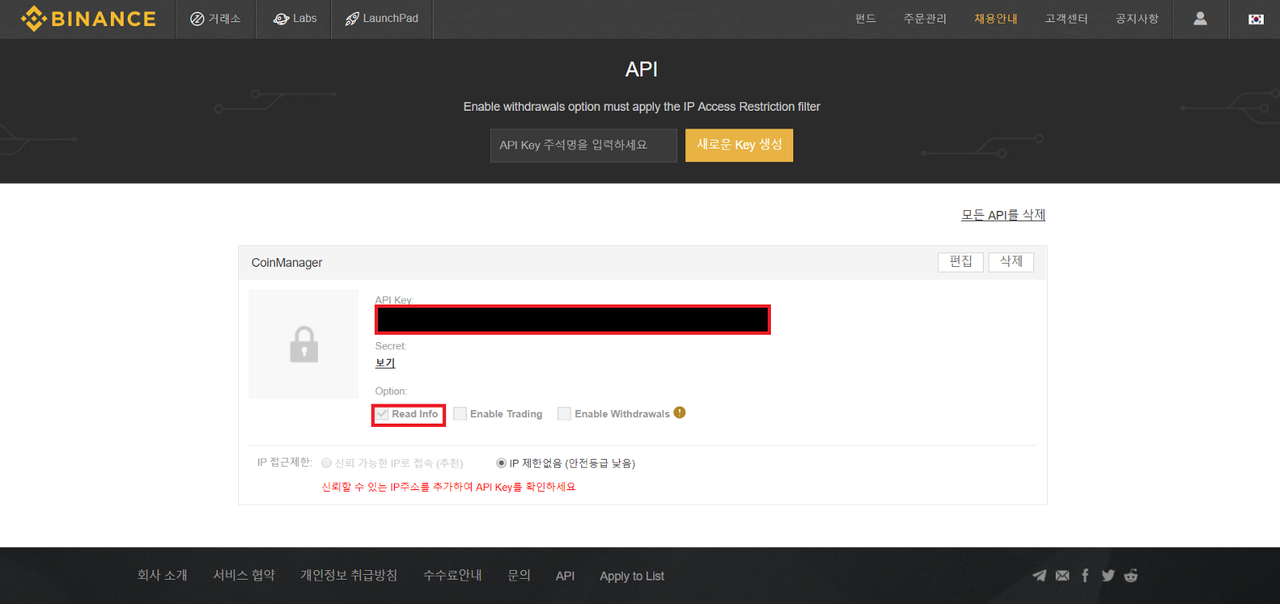Toggle the Read Info checkbox
Viewport: 1280px width, 604px height.
[382, 413]
